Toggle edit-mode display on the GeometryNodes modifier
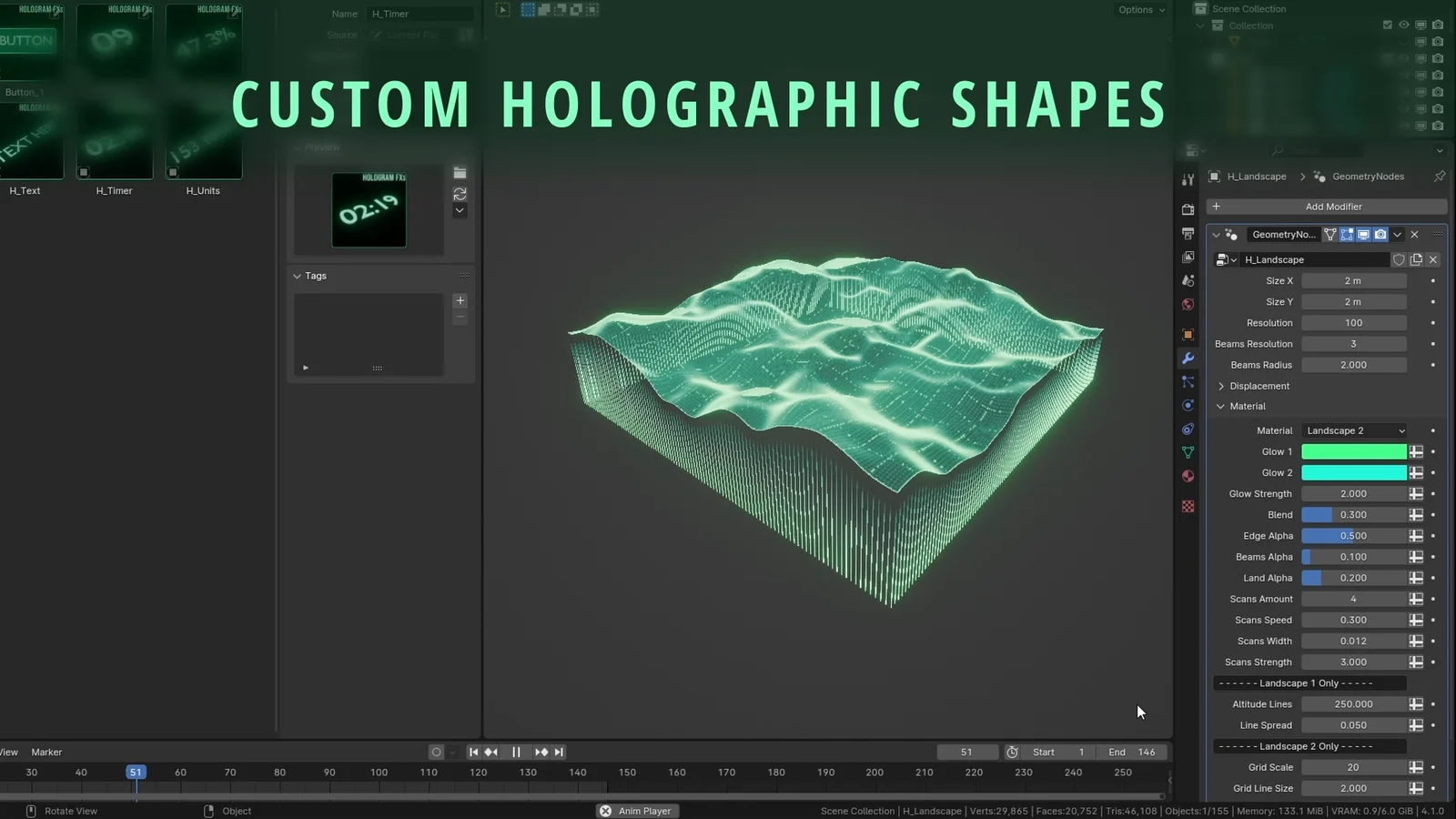Image resolution: width=1456 pixels, height=819 pixels. (1347, 234)
